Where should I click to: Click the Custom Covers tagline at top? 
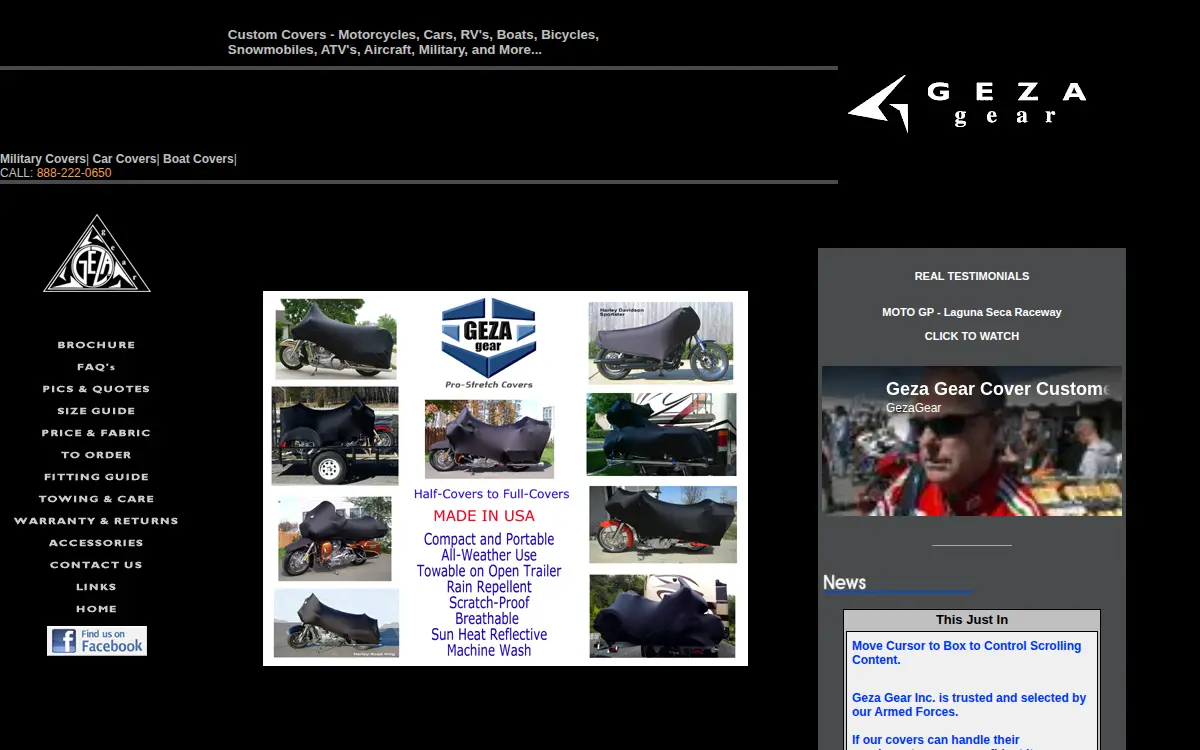coord(413,42)
